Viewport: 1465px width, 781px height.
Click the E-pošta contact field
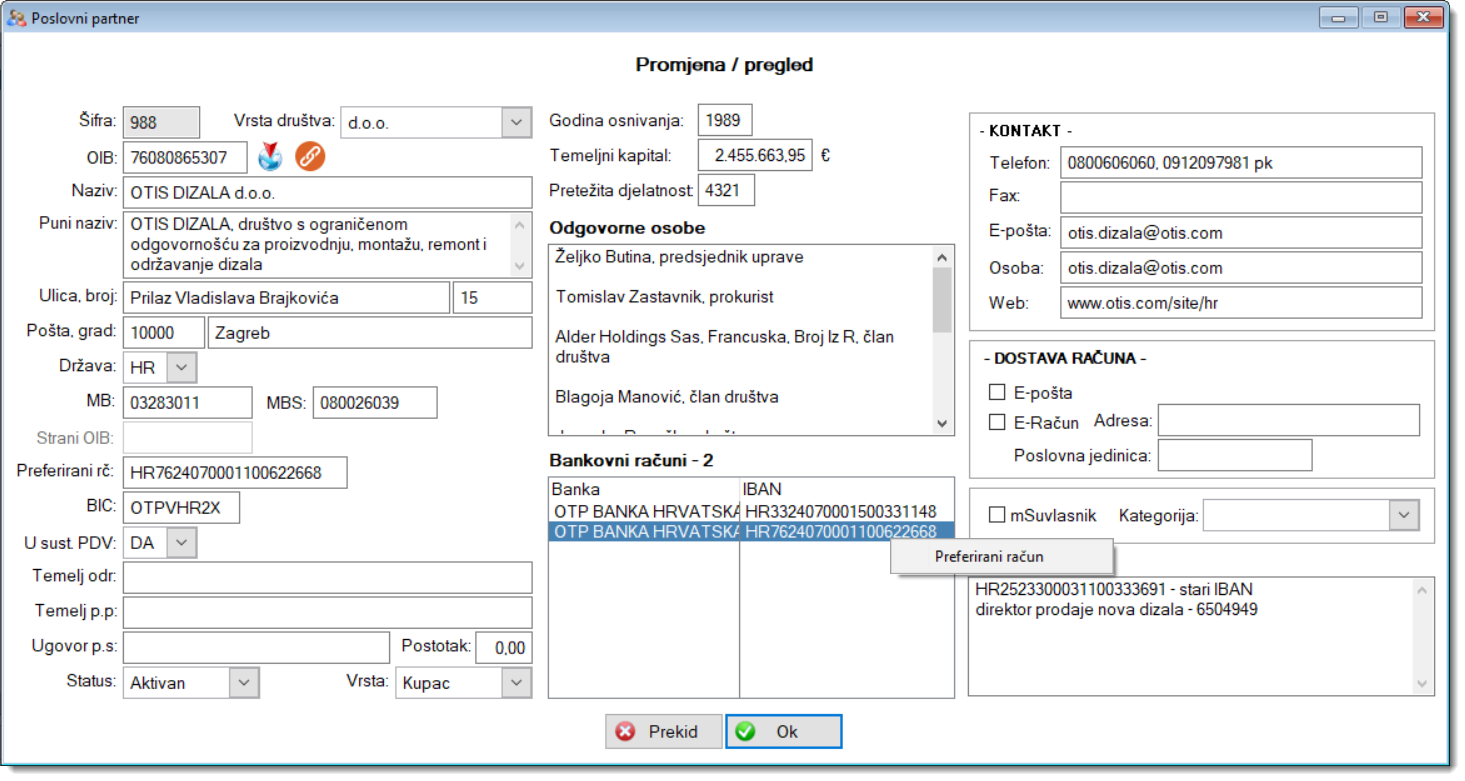pyautogui.click(x=1241, y=232)
